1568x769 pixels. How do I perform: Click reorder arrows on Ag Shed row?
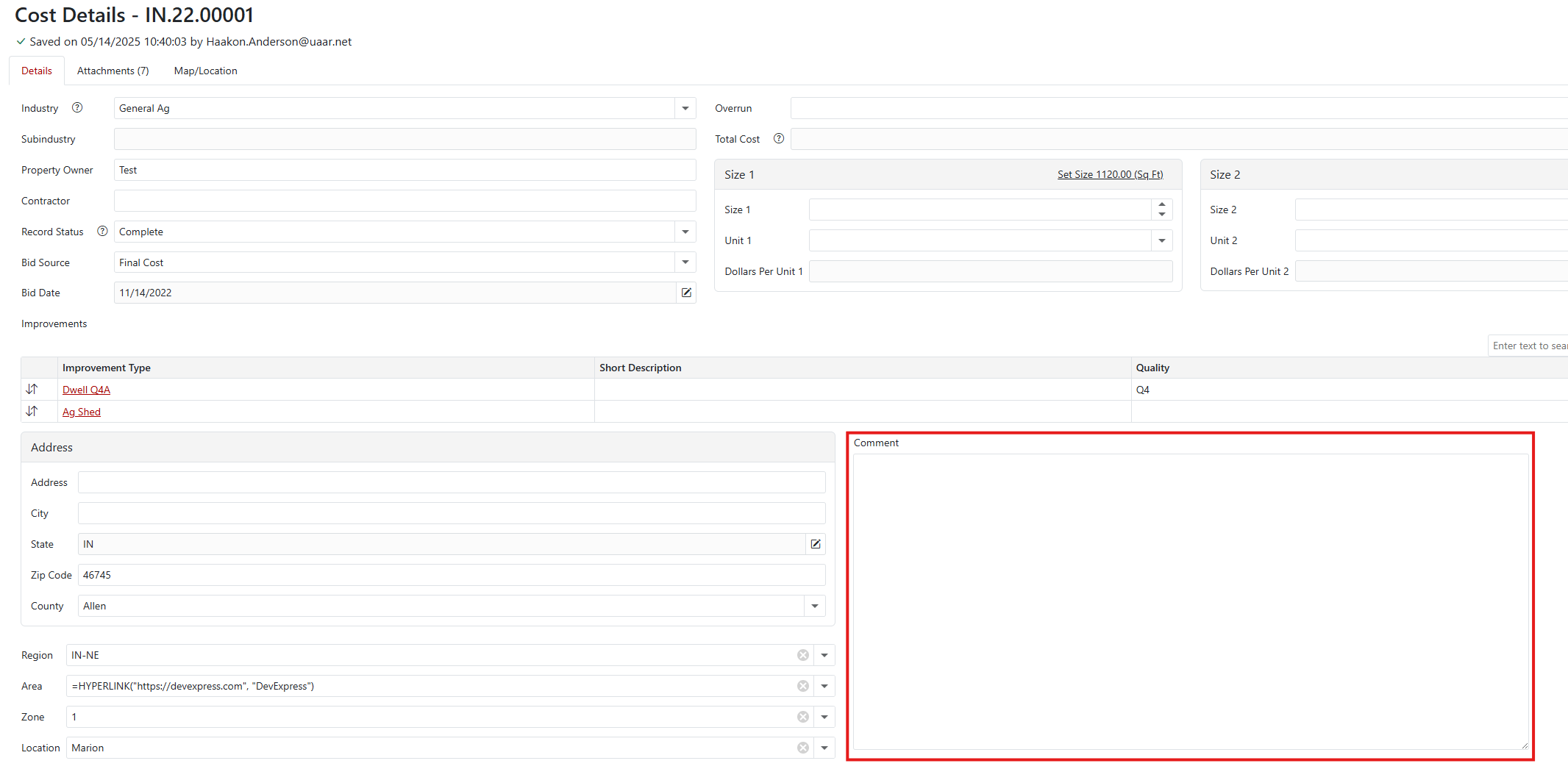tap(32, 412)
